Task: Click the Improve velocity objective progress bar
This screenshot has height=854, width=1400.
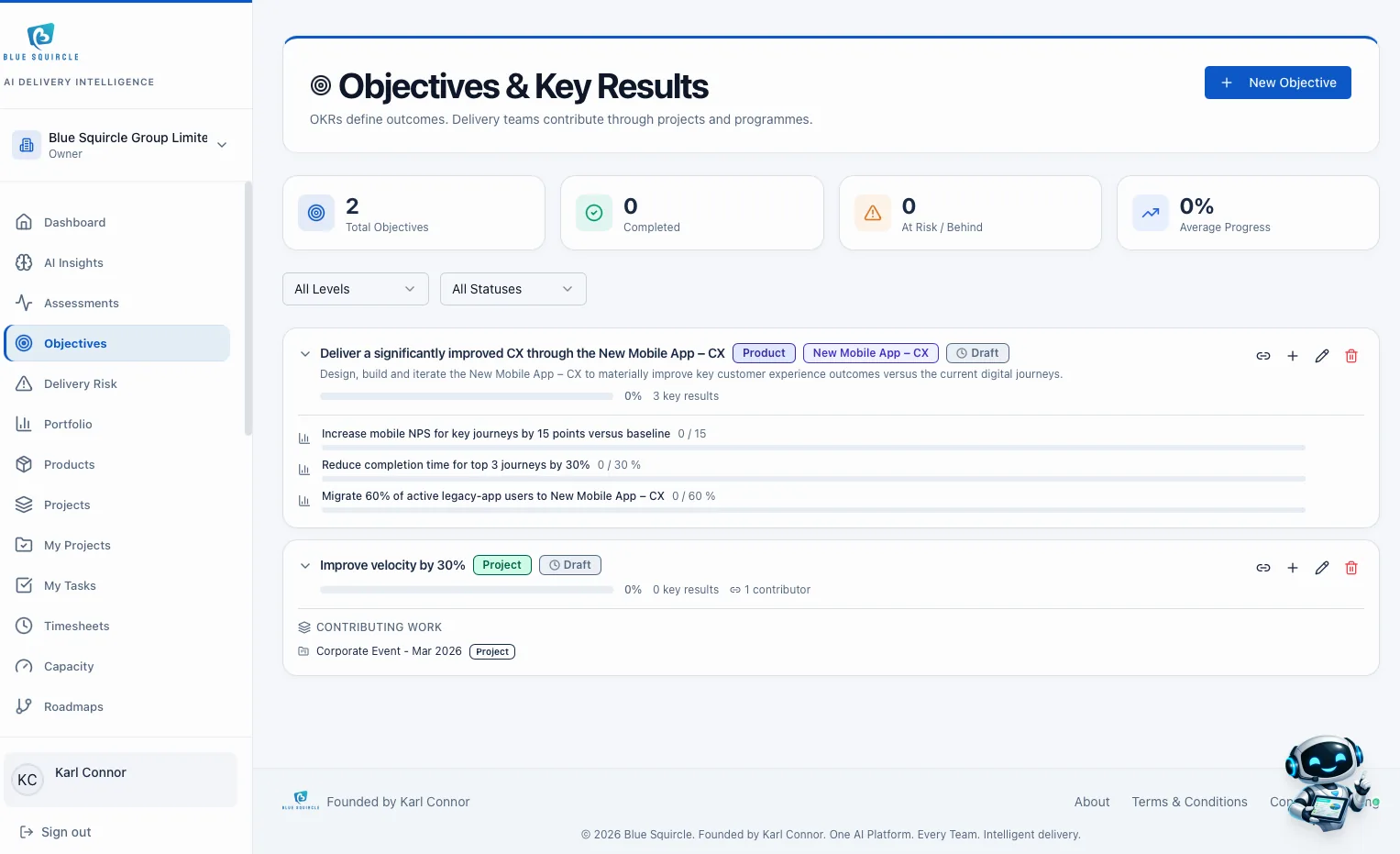Action: [x=467, y=590]
